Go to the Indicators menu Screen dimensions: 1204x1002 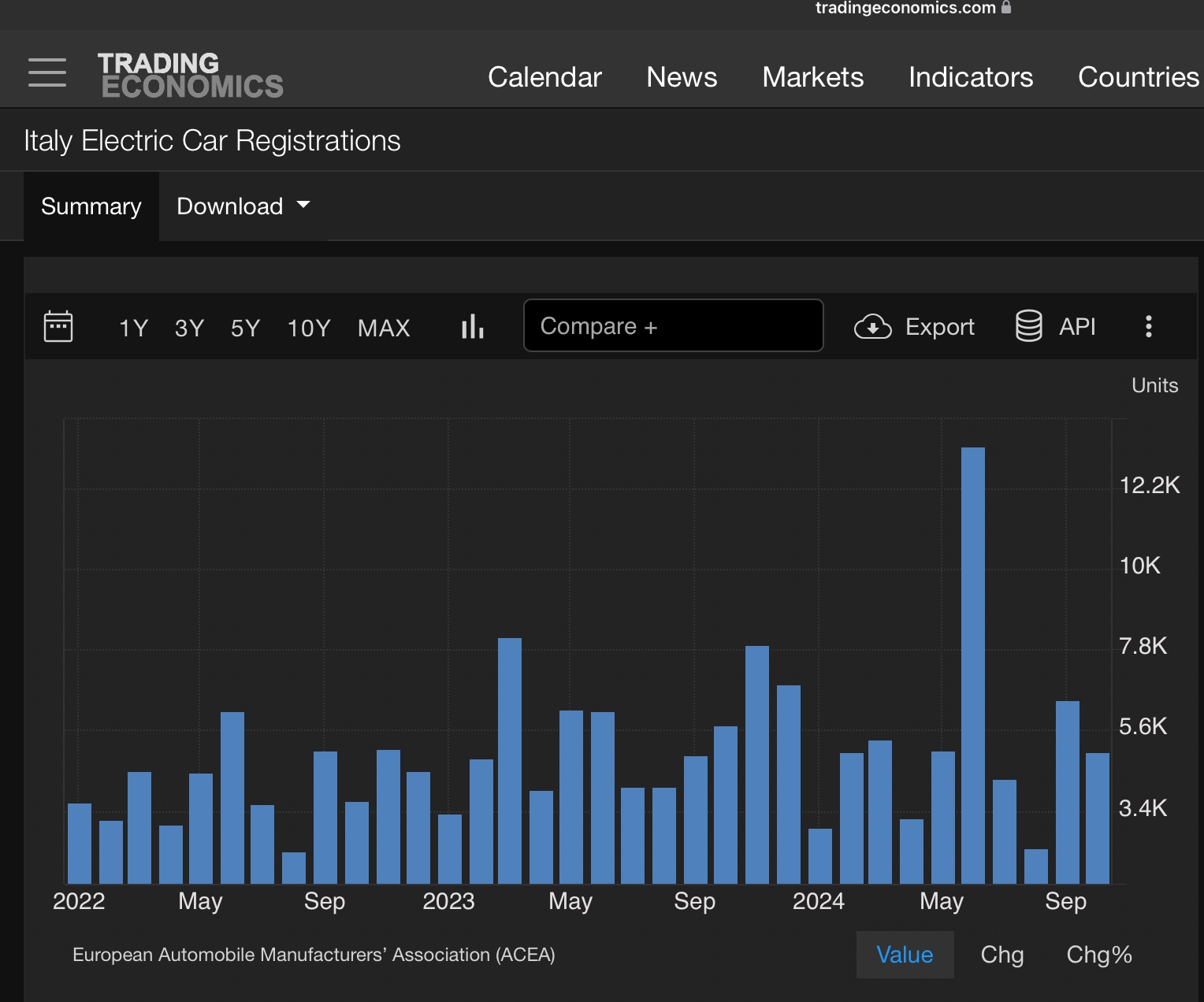tap(971, 77)
